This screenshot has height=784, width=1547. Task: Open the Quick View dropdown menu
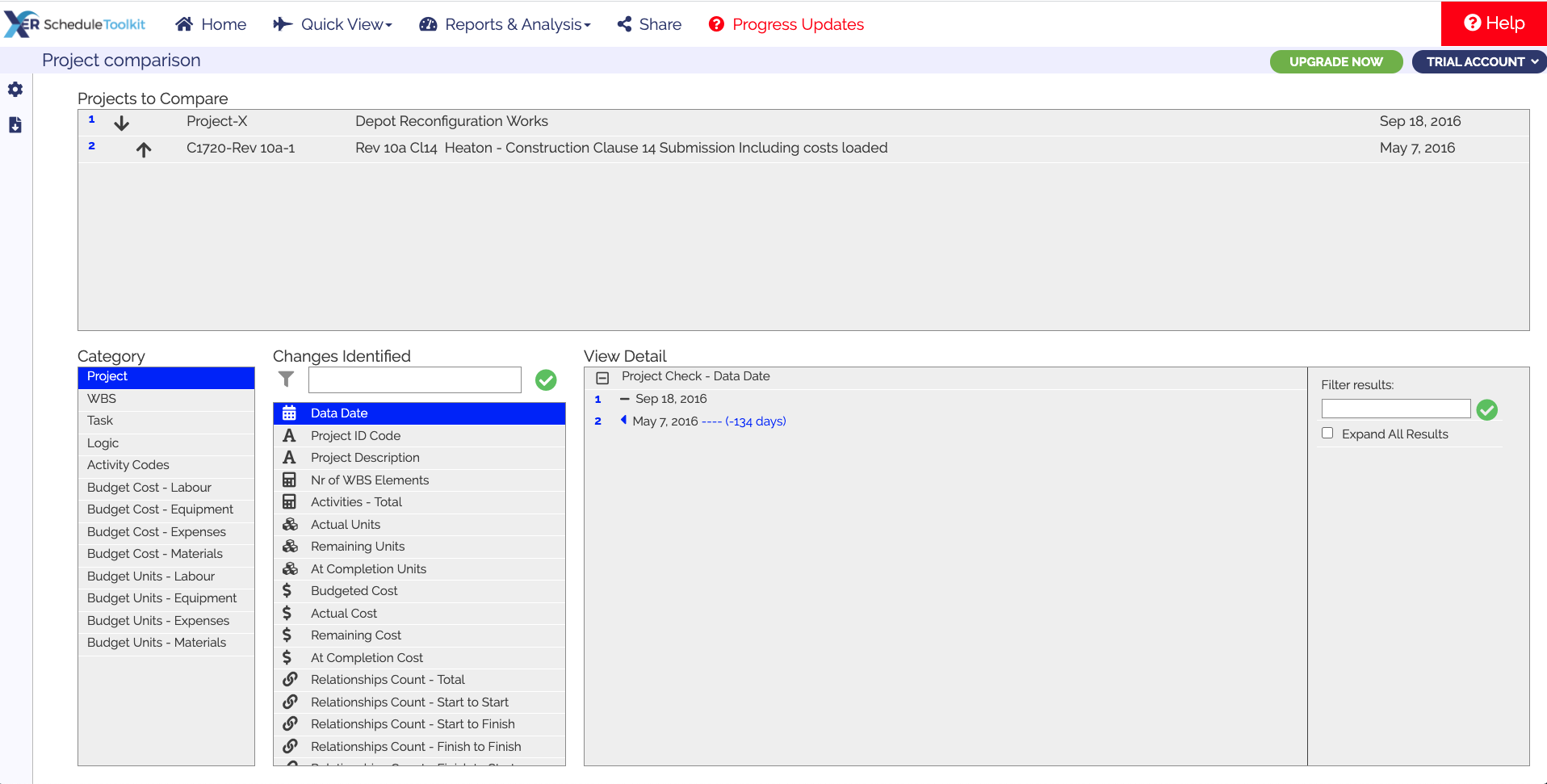click(333, 24)
